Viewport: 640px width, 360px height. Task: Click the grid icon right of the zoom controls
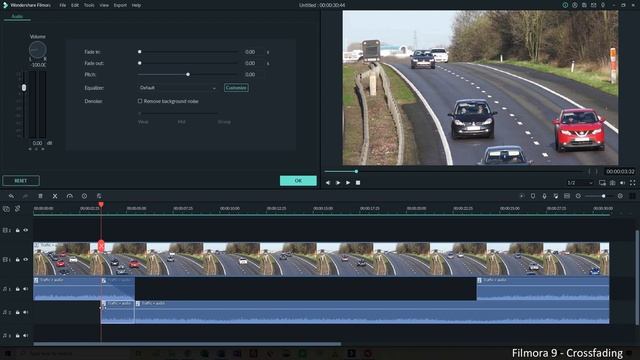click(x=632, y=196)
